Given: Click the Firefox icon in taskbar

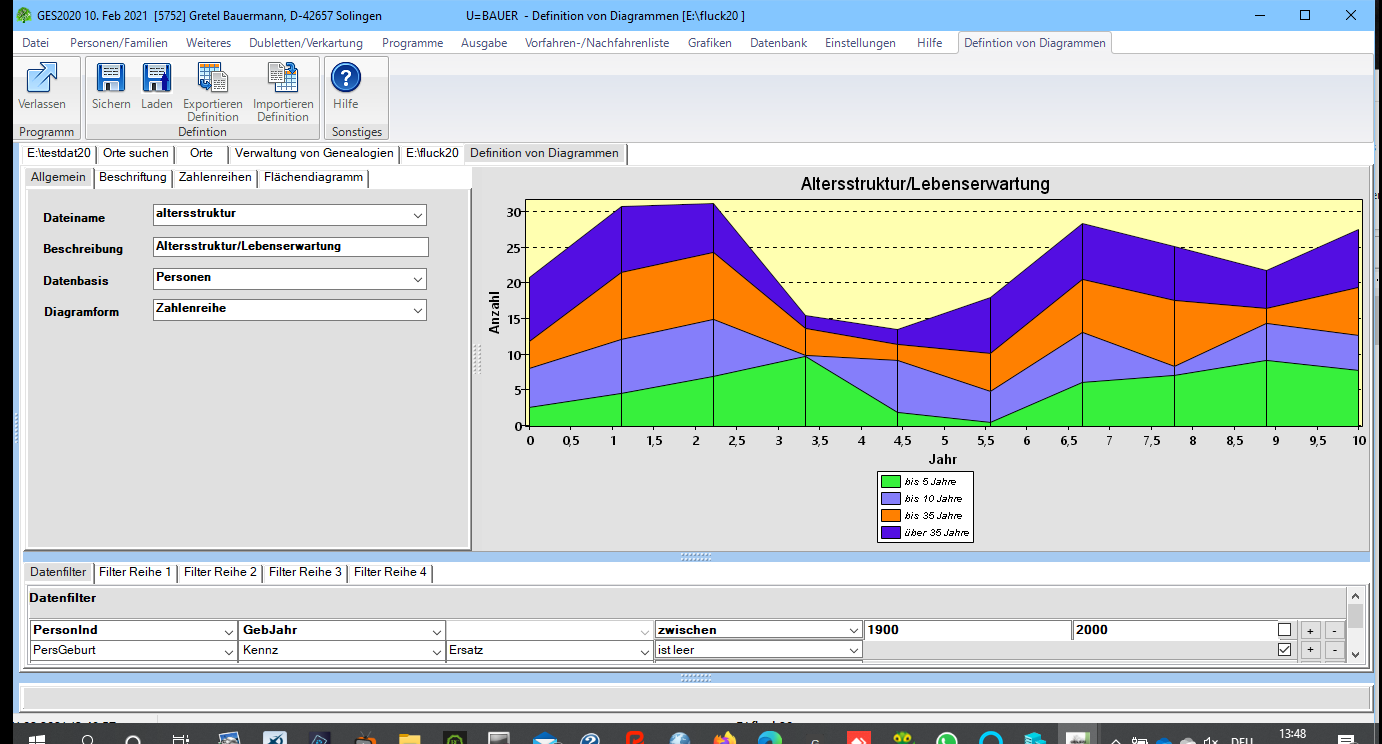Looking at the screenshot, I should click(x=723, y=738).
